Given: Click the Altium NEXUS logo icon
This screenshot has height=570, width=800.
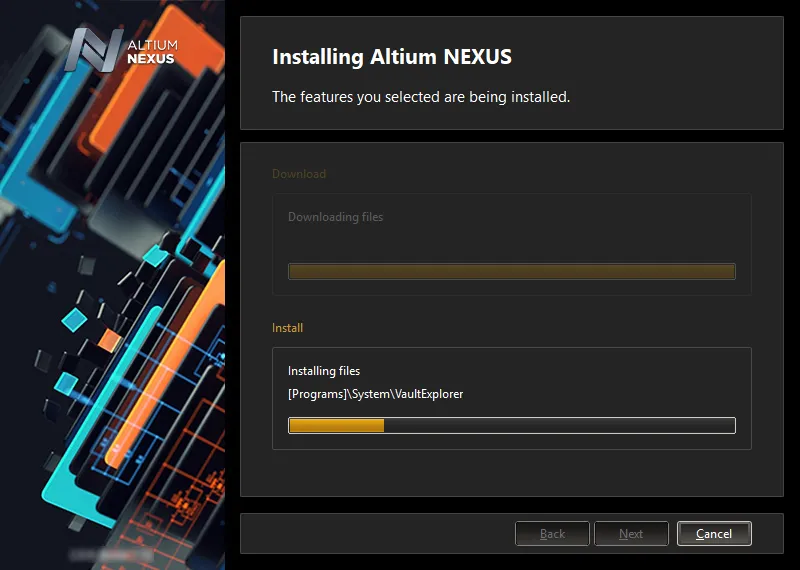Looking at the screenshot, I should pyautogui.click(x=94, y=49).
